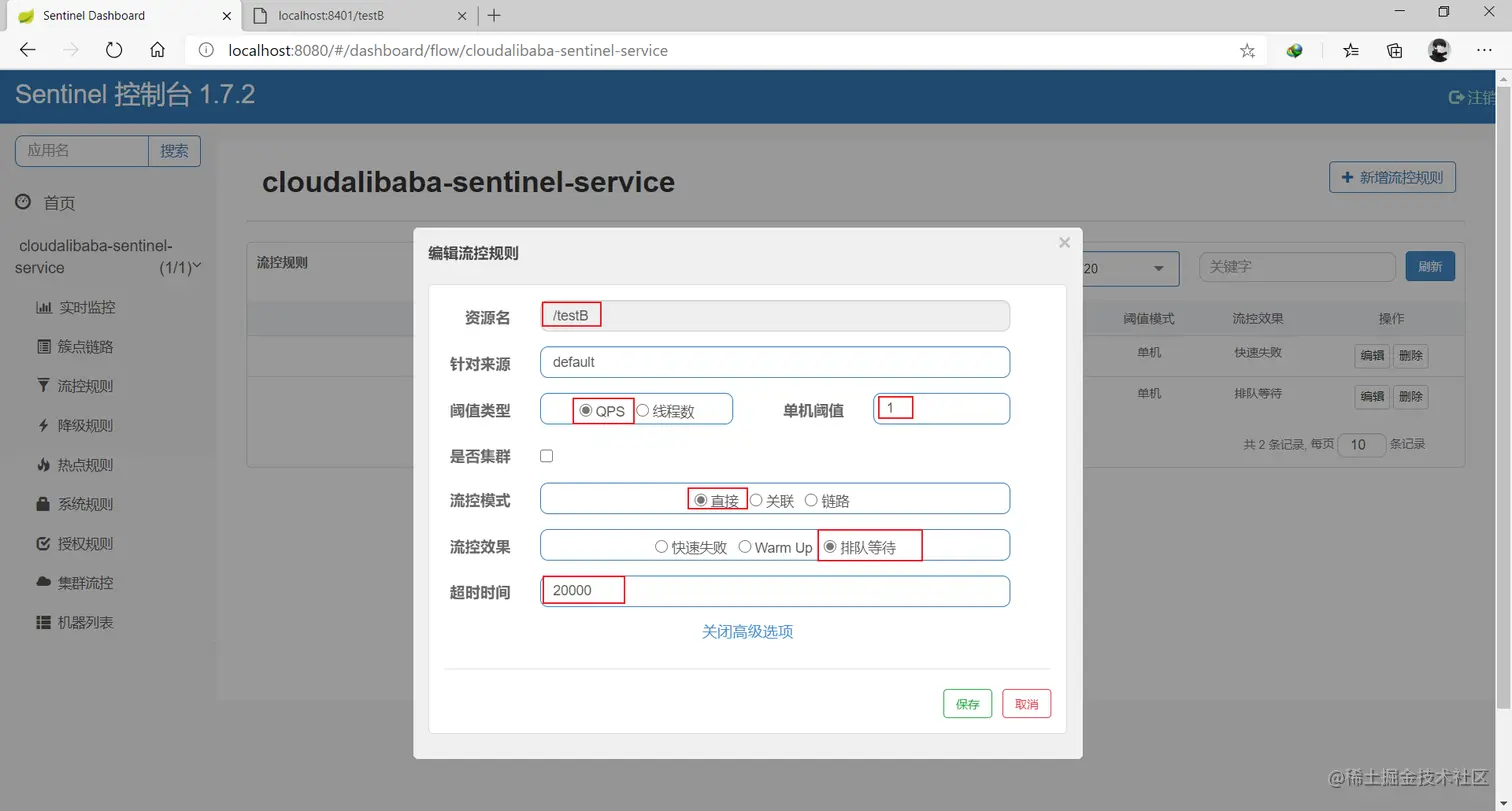1512x811 pixels.
Task: Open the machine dropdown next to 关键字
Action: point(1131,268)
